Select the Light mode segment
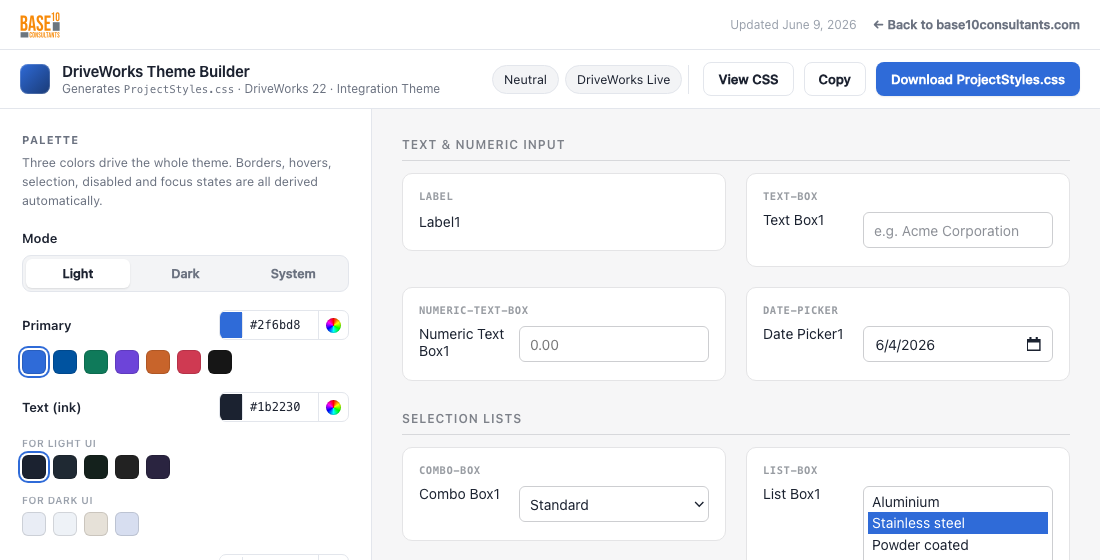 (78, 274)
